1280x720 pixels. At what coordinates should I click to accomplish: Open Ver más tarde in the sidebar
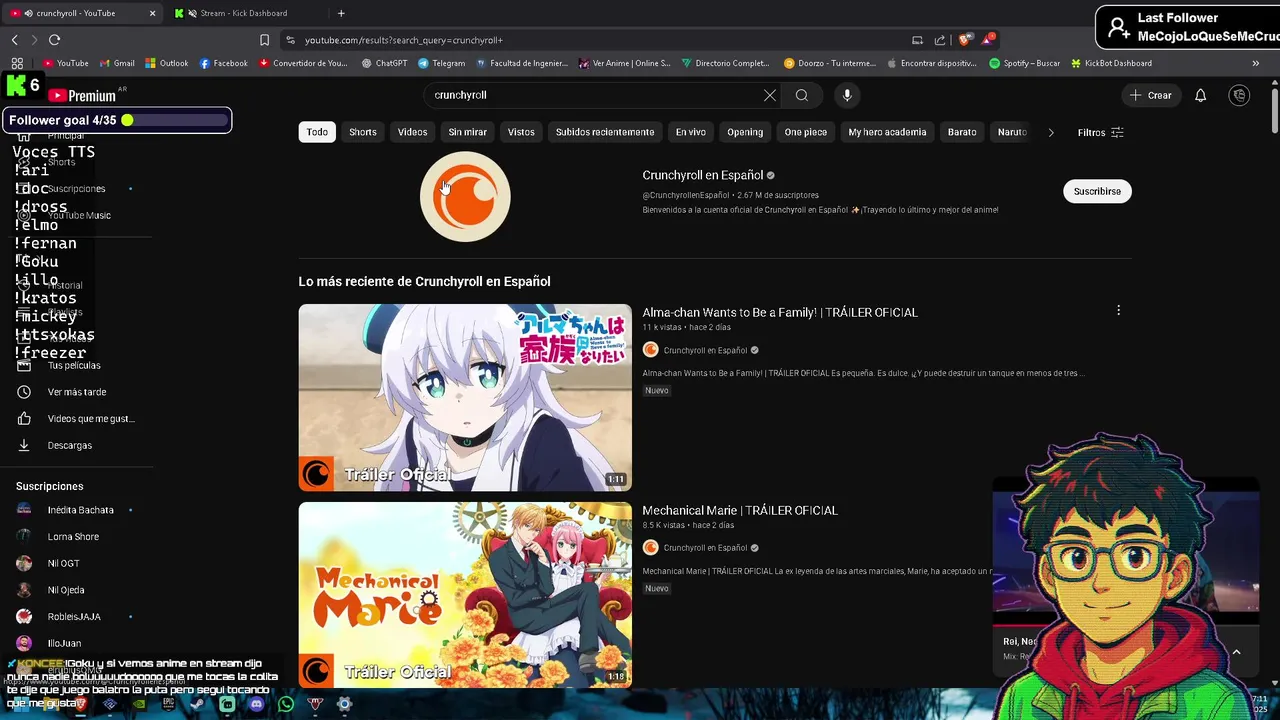(x=76, y=392)
